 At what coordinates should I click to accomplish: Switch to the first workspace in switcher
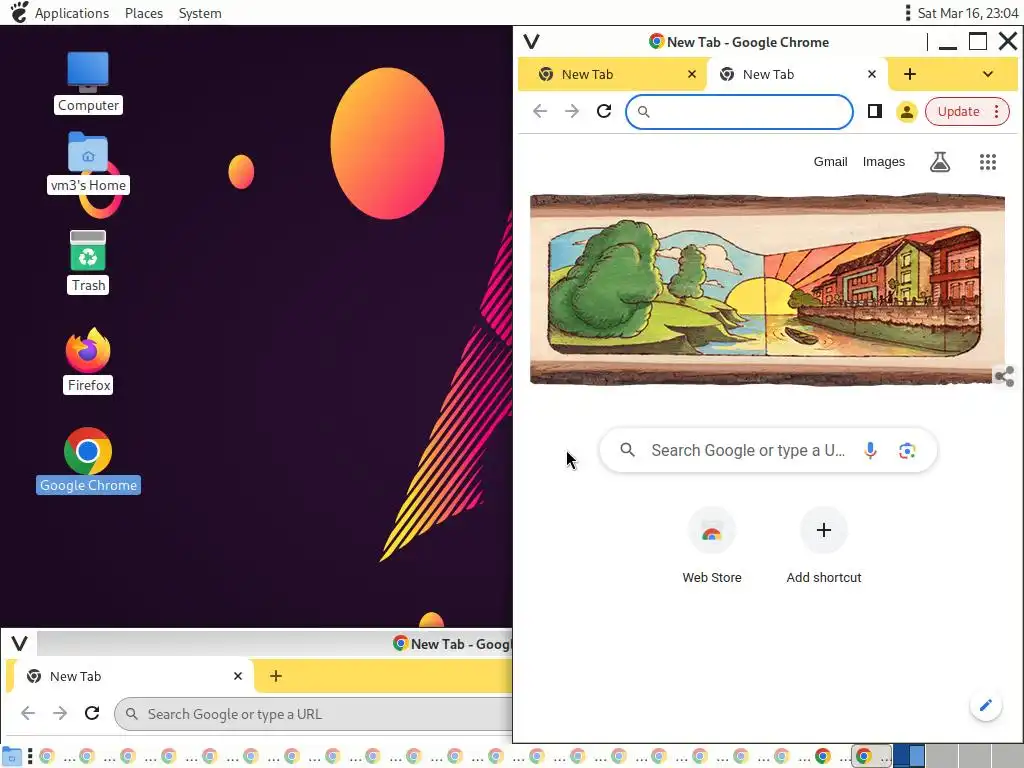(x=908, y=756)
